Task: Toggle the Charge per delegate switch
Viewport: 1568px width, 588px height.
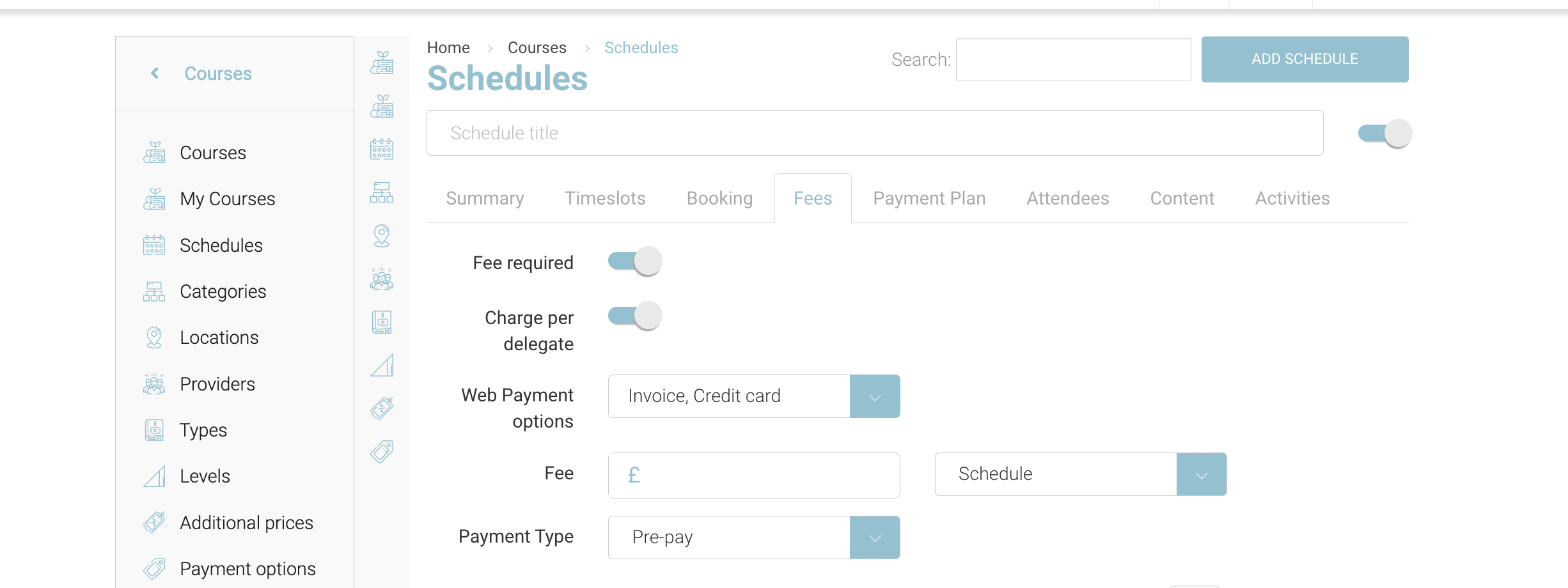Action: [x=634, y=316]
